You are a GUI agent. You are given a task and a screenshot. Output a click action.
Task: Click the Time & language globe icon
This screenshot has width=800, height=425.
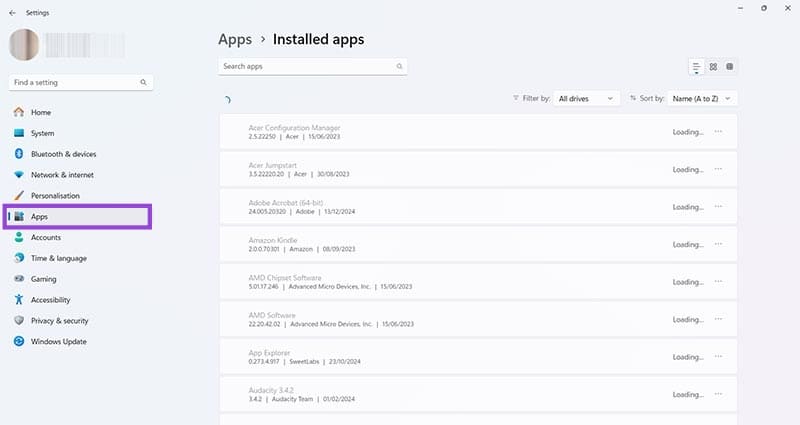pos(19,258)
